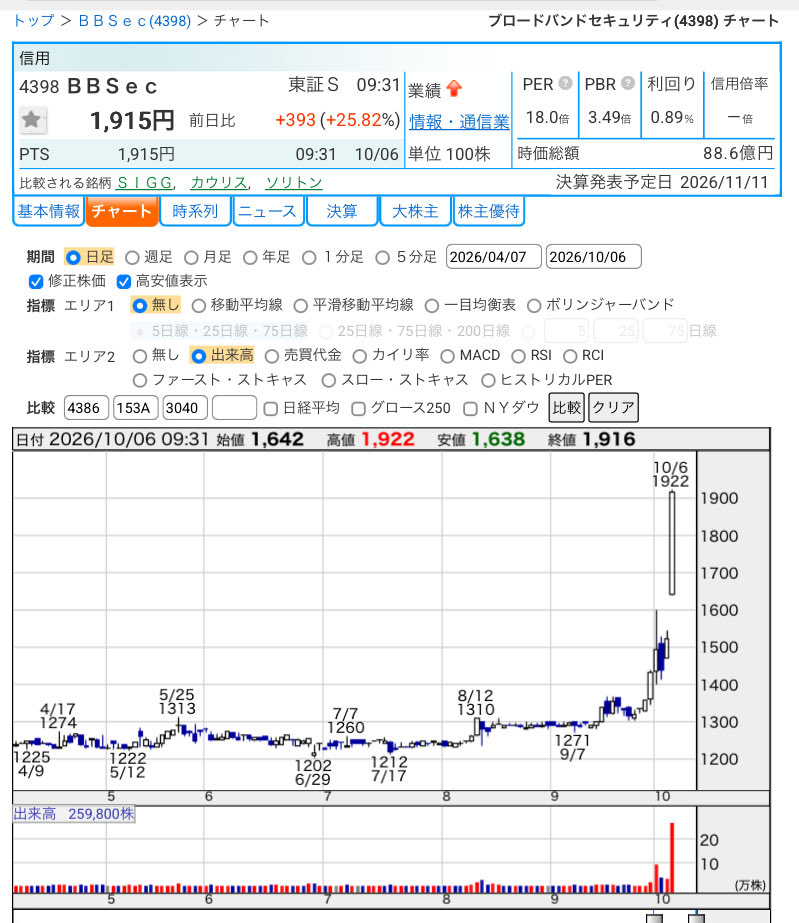This screenshot has height=923, width=799.
Task: Select 出来高 indicator radio
Action: [x=198, y=356]
